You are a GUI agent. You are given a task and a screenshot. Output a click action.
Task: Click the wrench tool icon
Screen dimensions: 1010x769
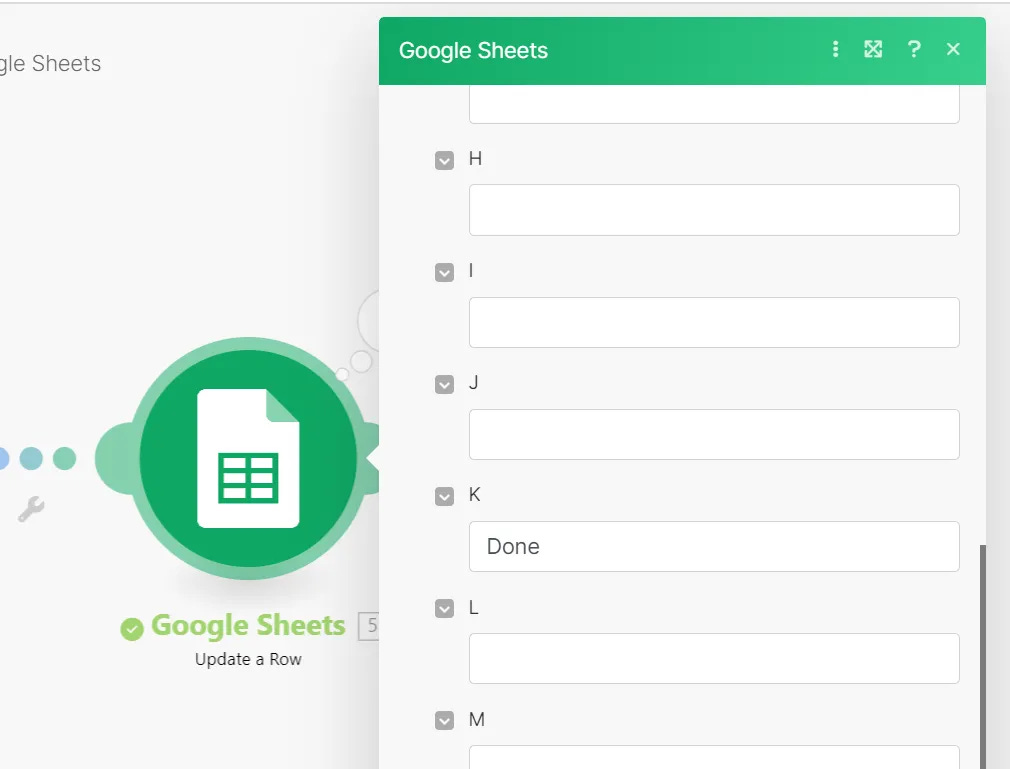tap(31, 509)
